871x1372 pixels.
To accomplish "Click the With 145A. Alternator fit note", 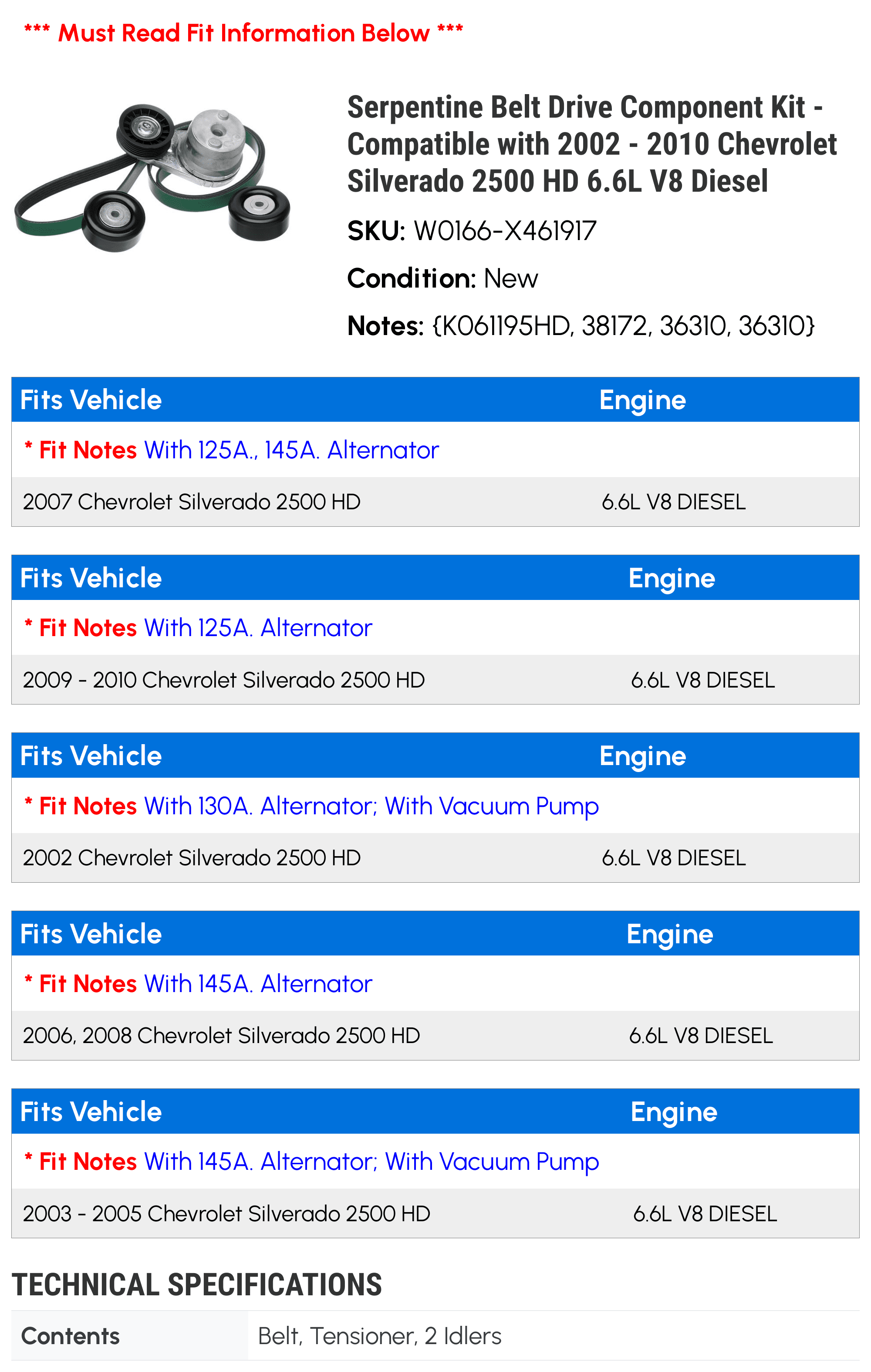I will point(258,984).
